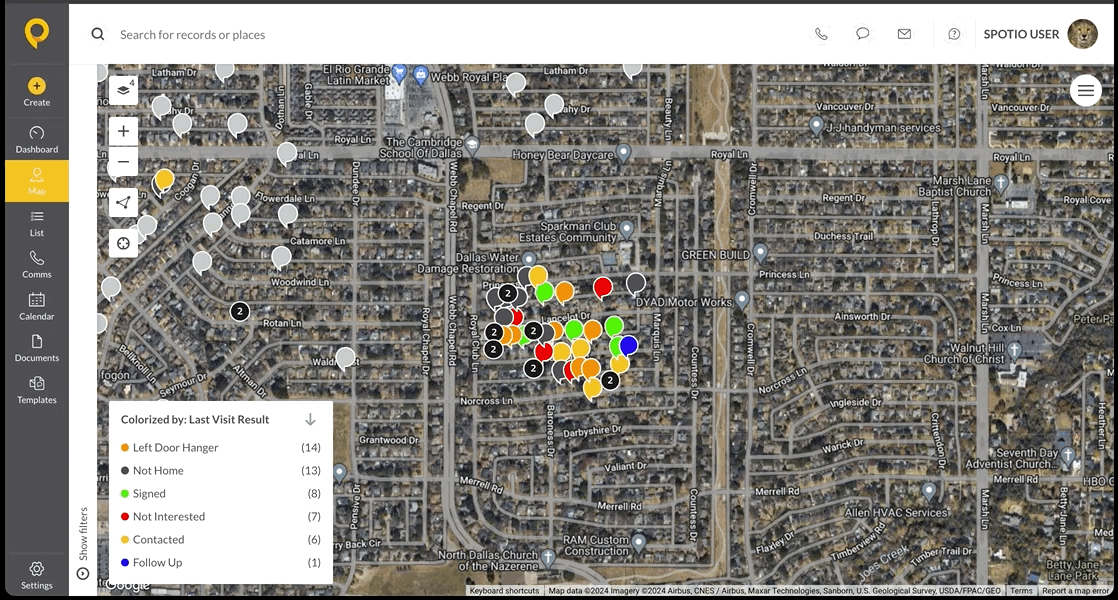Select the Map sidebar tab
The width and height of the screenshot is (1118, 600).
pos(36,181)
